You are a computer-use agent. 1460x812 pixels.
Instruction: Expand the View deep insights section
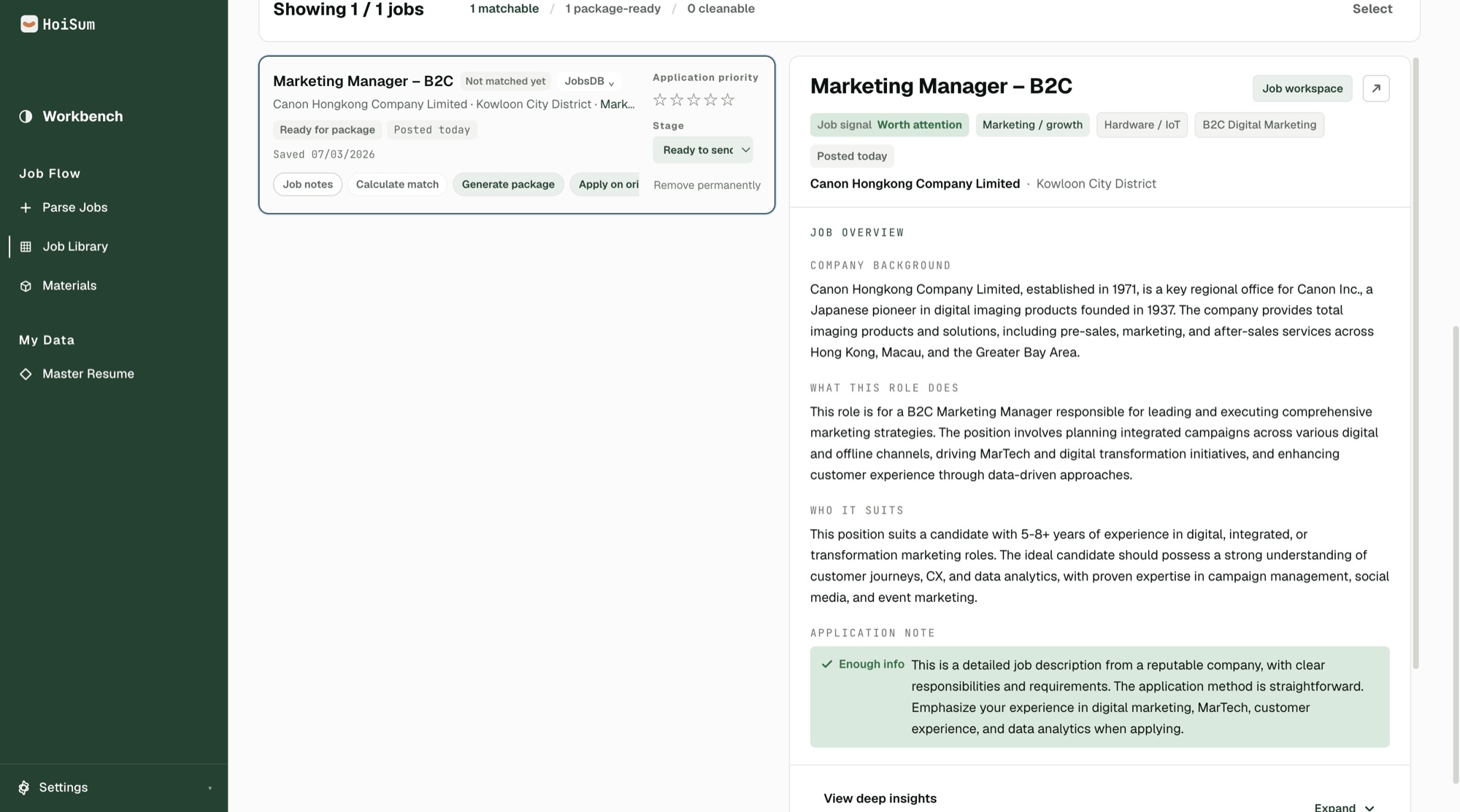(x=1344, y=806)
